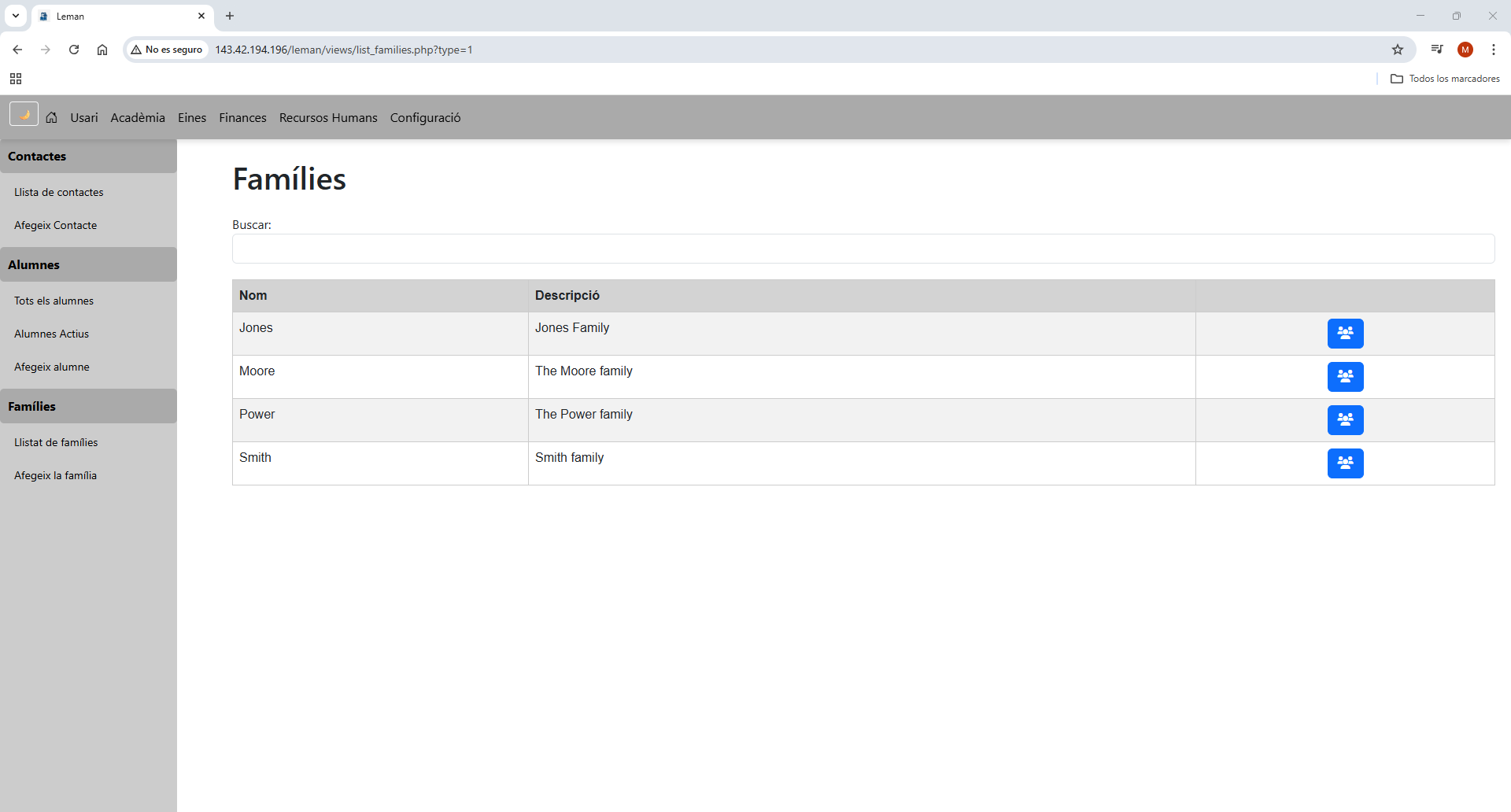Screen dimensions: 1511x812
Task: Go back in browser history
Action: point(17,50)
